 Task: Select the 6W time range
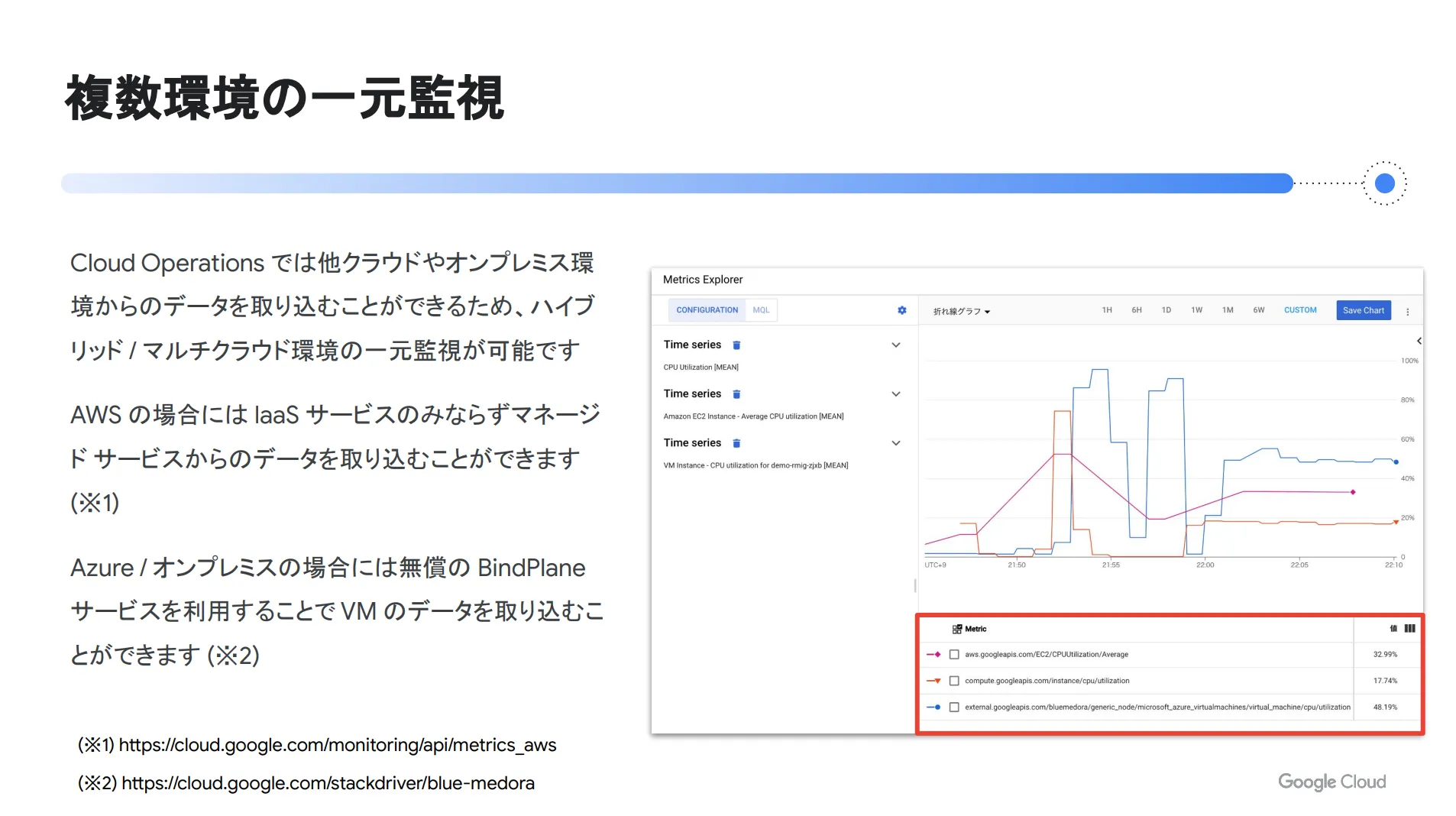pos(1258,310)
